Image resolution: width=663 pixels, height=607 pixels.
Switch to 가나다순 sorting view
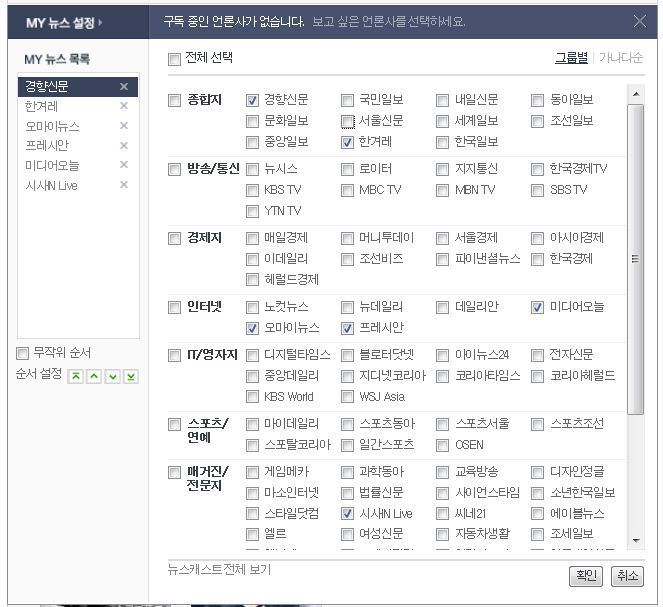(621, 58)
